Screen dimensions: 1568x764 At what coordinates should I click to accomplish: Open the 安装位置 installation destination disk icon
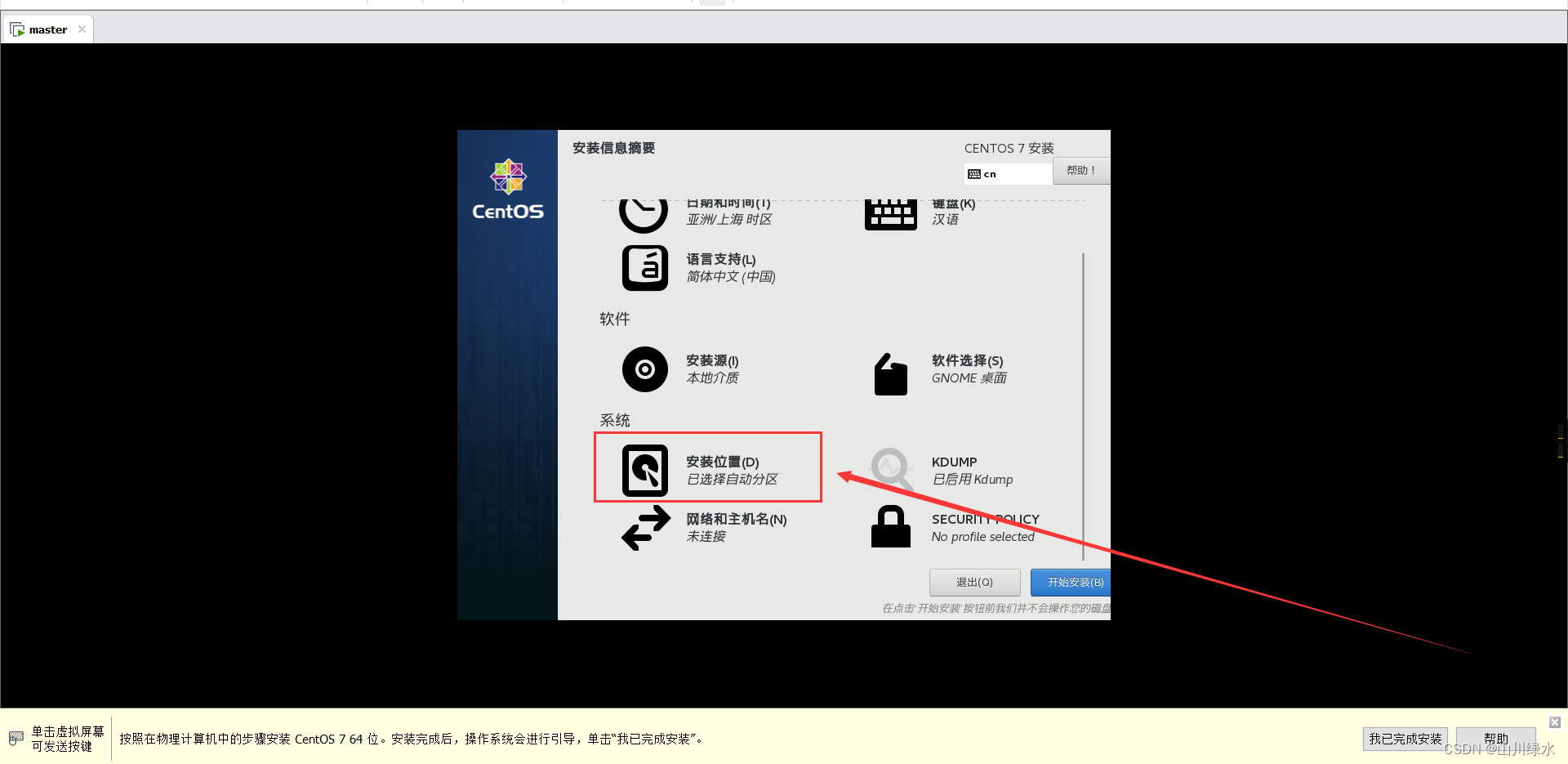[x=644, y=471]
